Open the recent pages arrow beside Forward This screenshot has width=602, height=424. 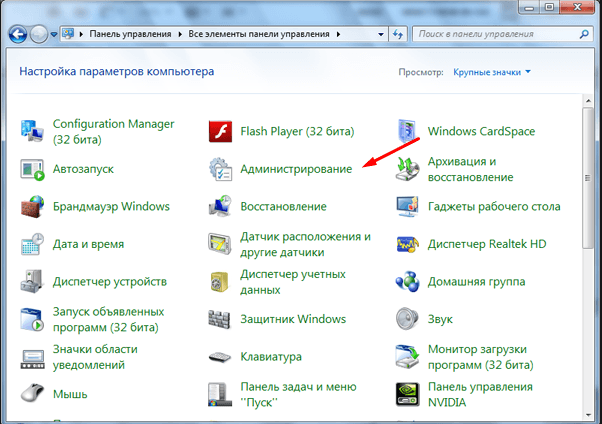coord(54,35)
